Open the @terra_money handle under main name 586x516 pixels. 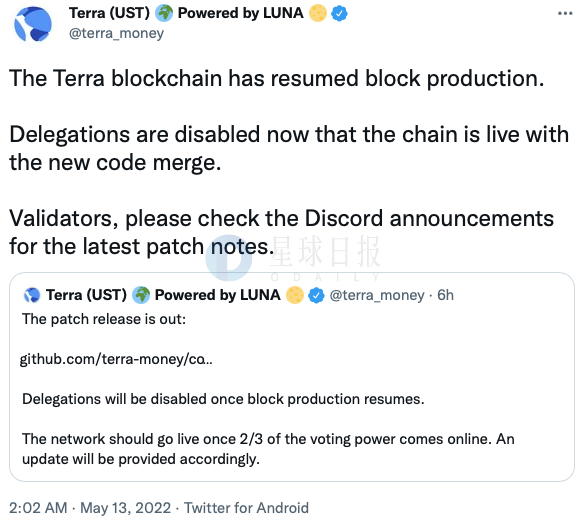pos(116,33)
